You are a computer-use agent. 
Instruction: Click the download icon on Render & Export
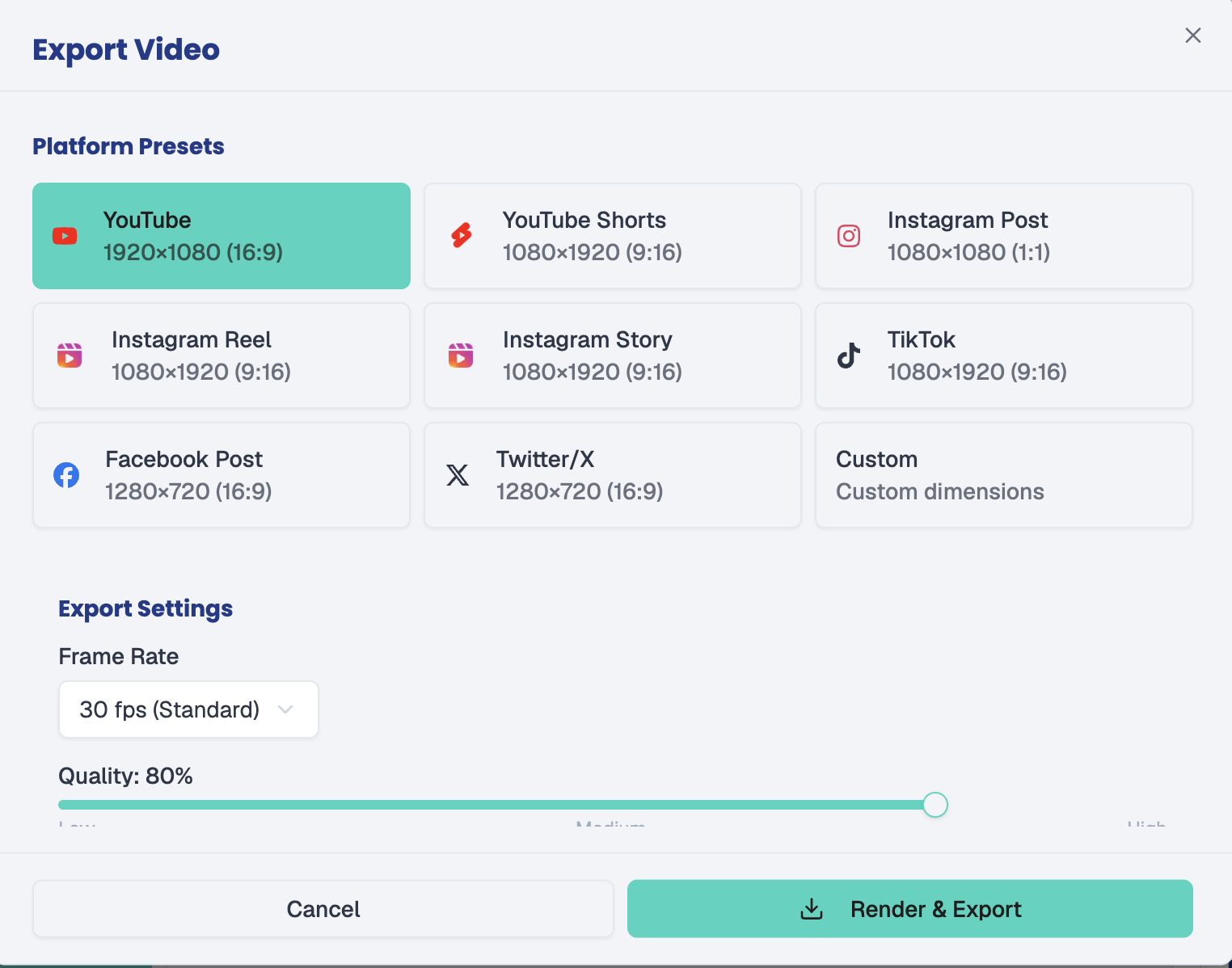(x=812, y=909)
